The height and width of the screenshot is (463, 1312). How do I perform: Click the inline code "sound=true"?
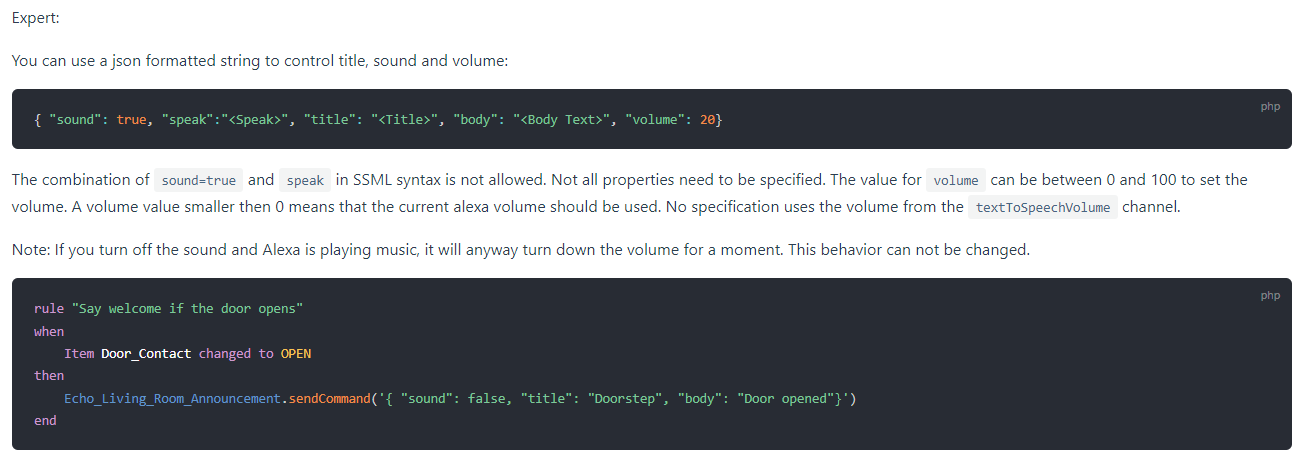[196, 181]
